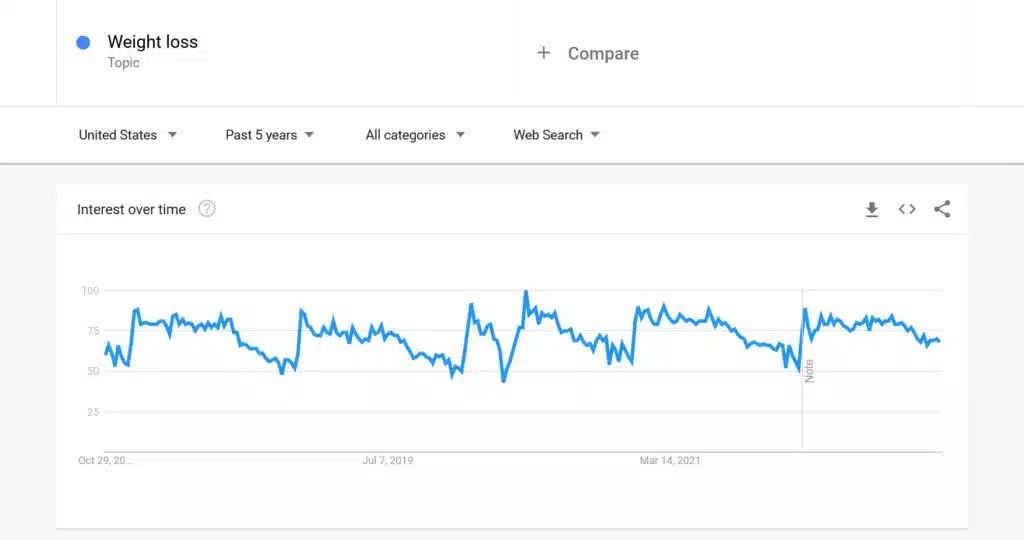Change the Web Search type dropdown
1024x540 pixels.
(x=556, y=135)
